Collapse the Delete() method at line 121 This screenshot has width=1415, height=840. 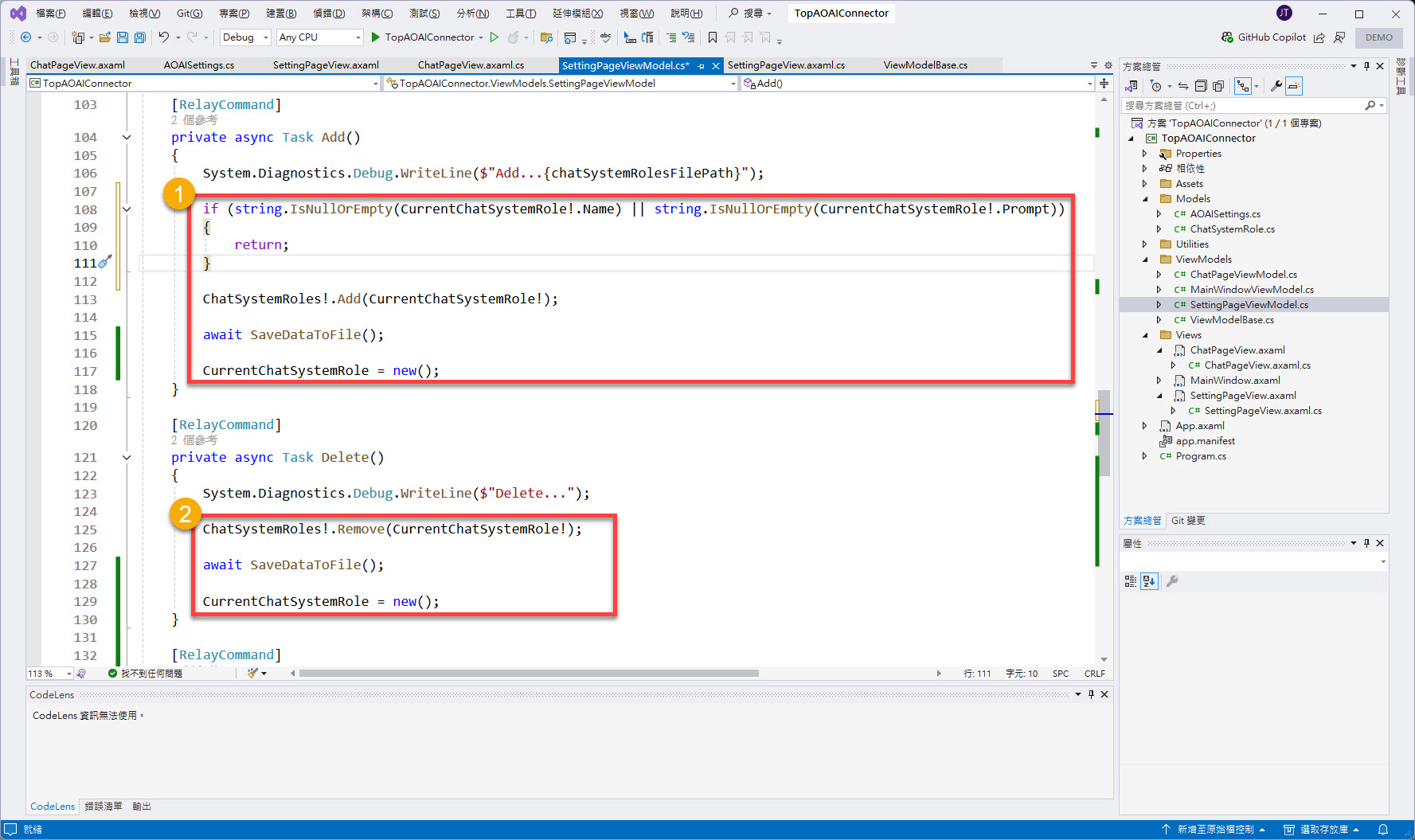(127, 458)
